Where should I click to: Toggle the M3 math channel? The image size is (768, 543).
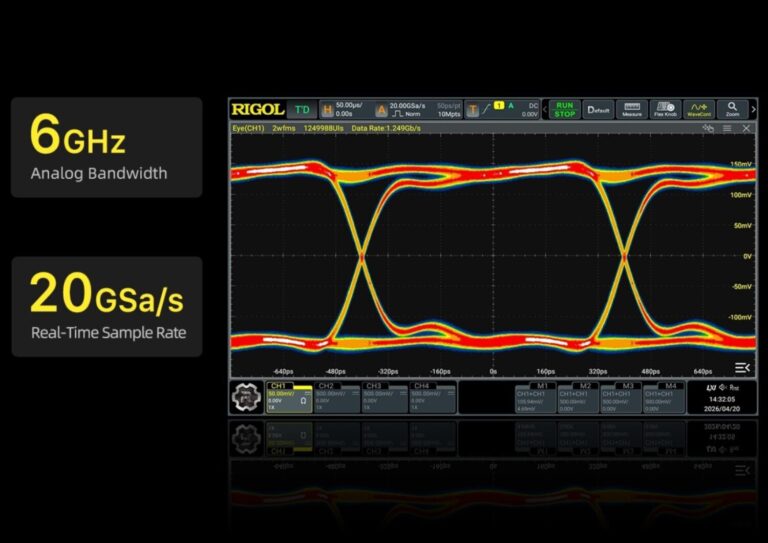click(621, 398)
